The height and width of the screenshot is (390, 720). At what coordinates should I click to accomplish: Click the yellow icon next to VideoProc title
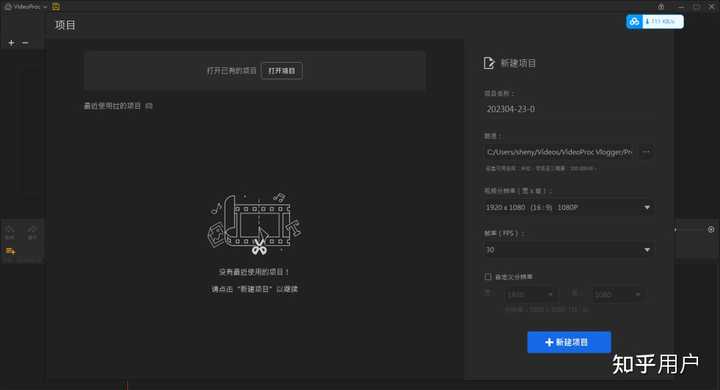click(56, 6)
